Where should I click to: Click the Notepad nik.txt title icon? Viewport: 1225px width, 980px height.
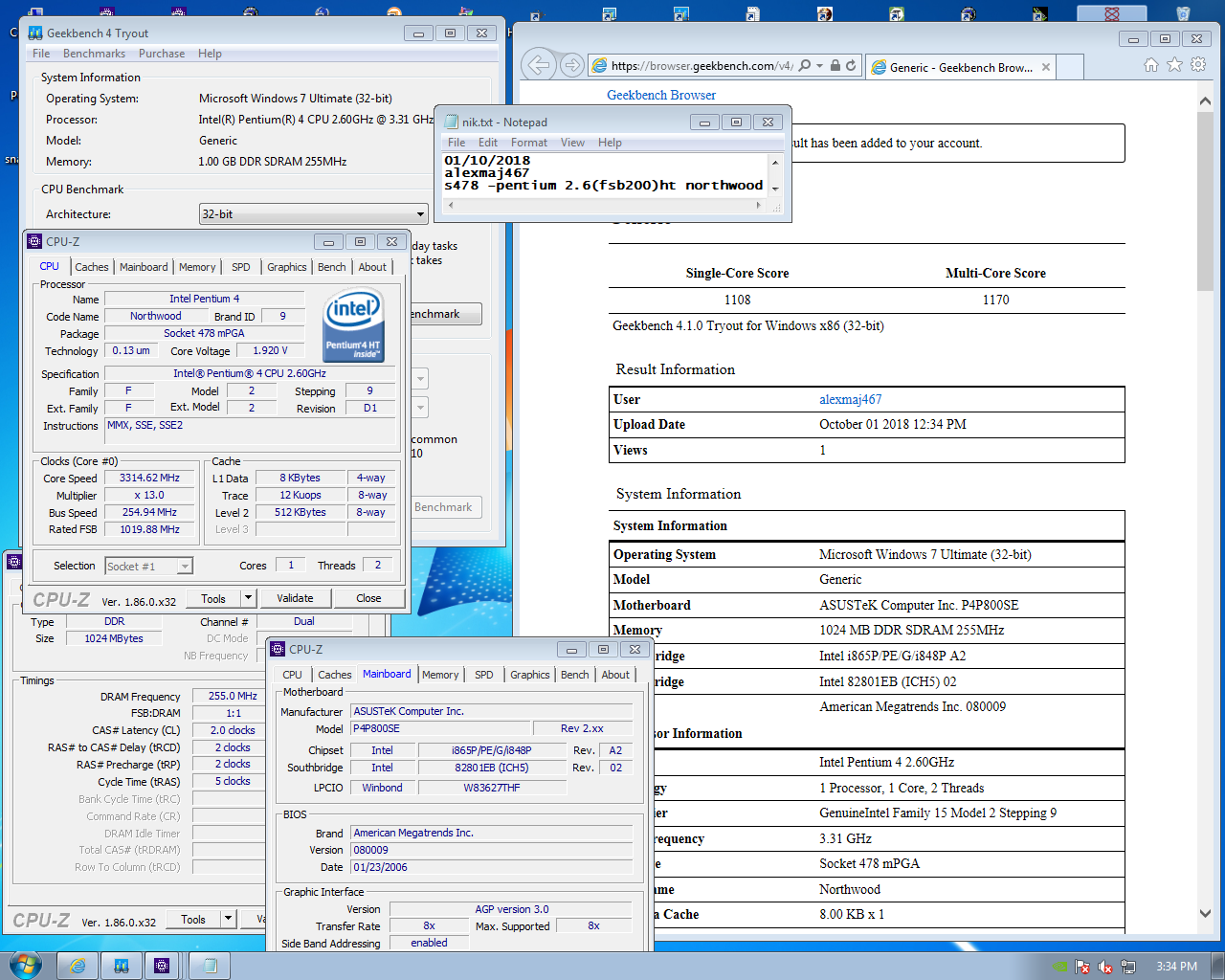click(452, 122)
